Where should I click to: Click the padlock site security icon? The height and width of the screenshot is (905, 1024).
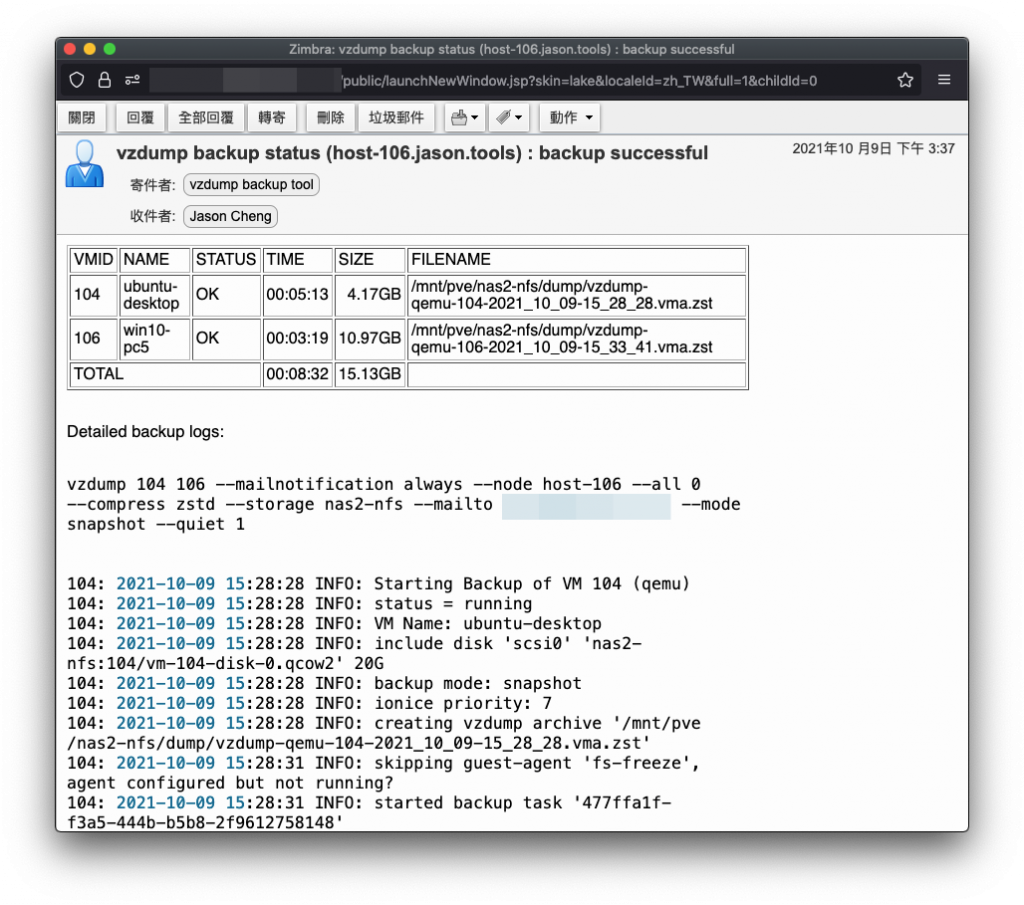click(x=104, y=80)
